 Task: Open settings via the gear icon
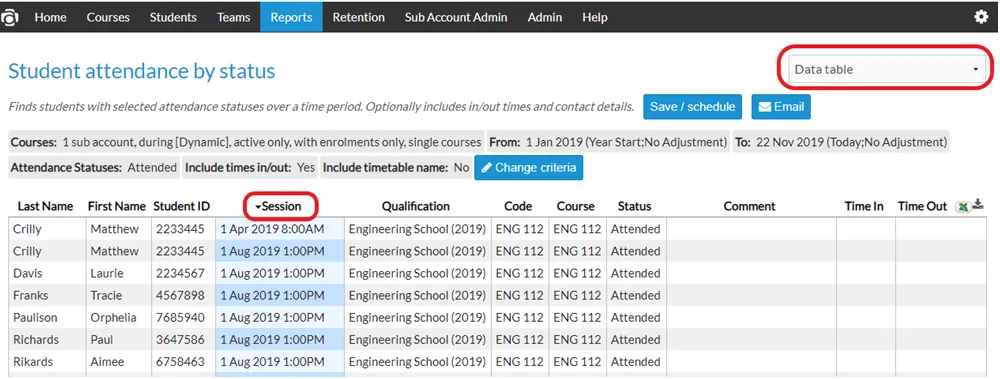coord(981,17)
